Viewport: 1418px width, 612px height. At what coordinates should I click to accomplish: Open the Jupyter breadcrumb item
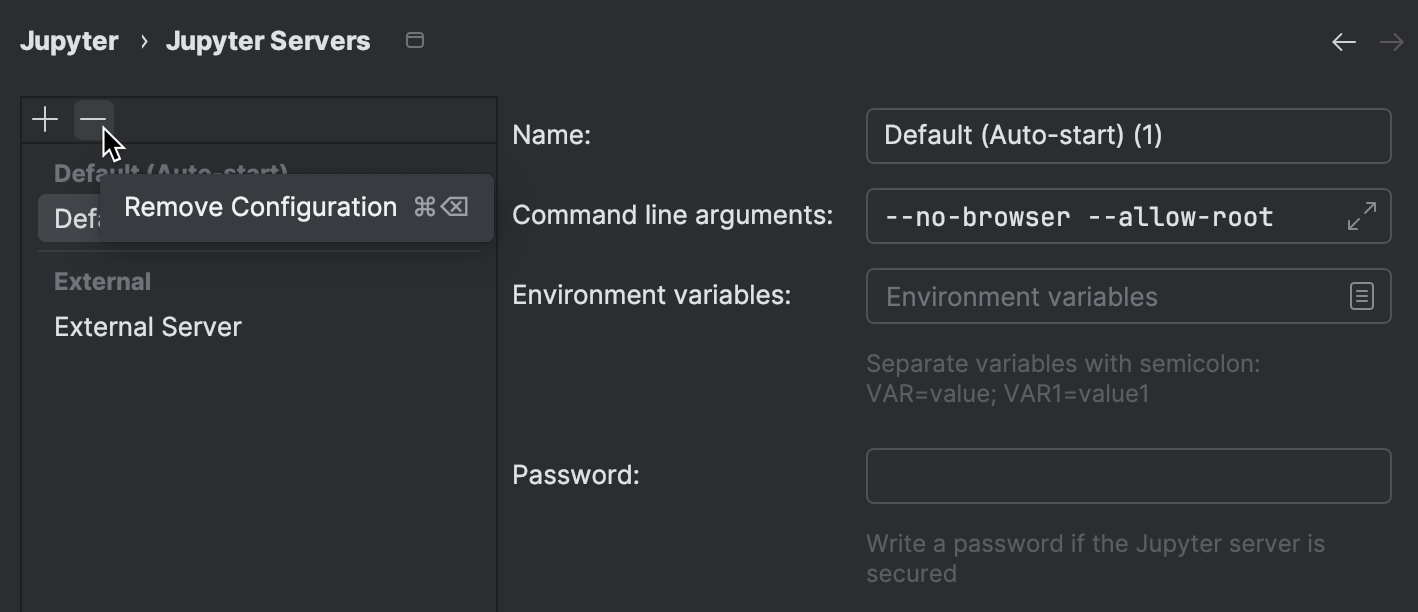[x=69, y=40]
